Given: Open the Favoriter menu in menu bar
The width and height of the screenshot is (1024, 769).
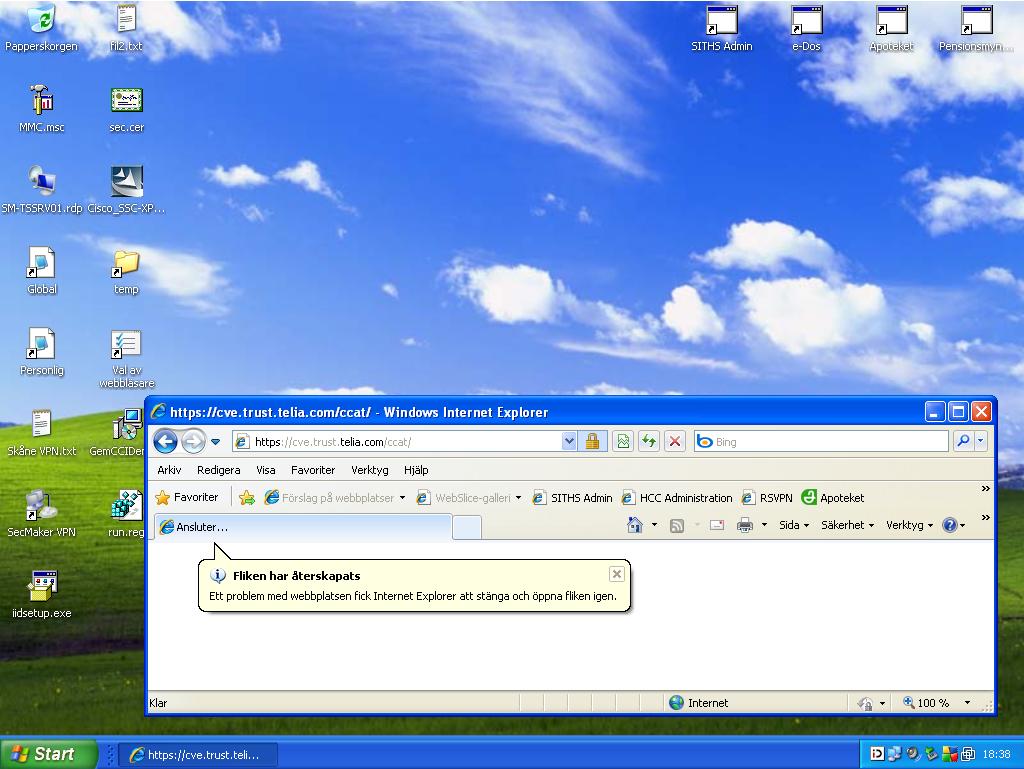Looking at the screenshot, I should click(x=313, y=470).
